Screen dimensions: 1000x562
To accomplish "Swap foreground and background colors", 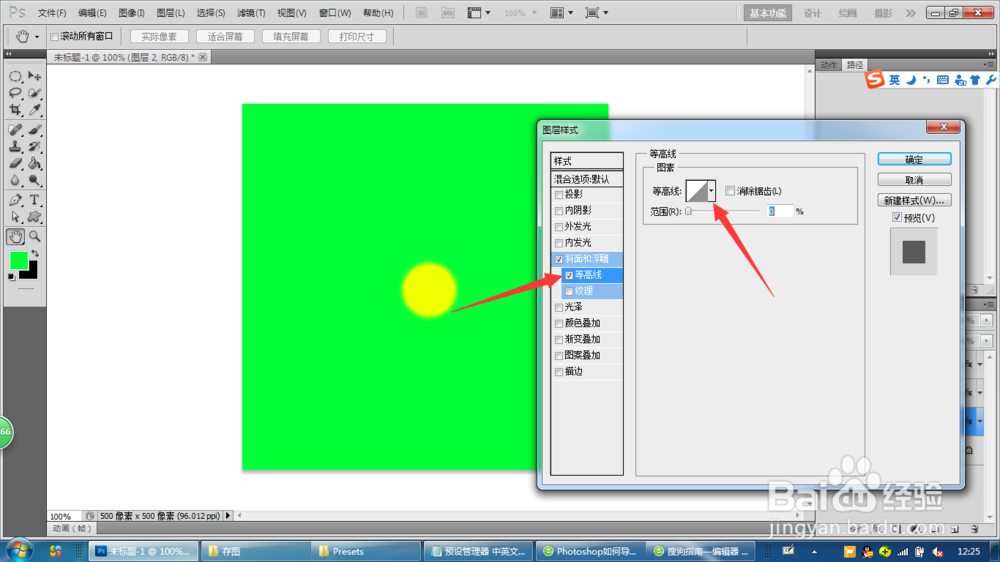I will [x=35, y=253].
